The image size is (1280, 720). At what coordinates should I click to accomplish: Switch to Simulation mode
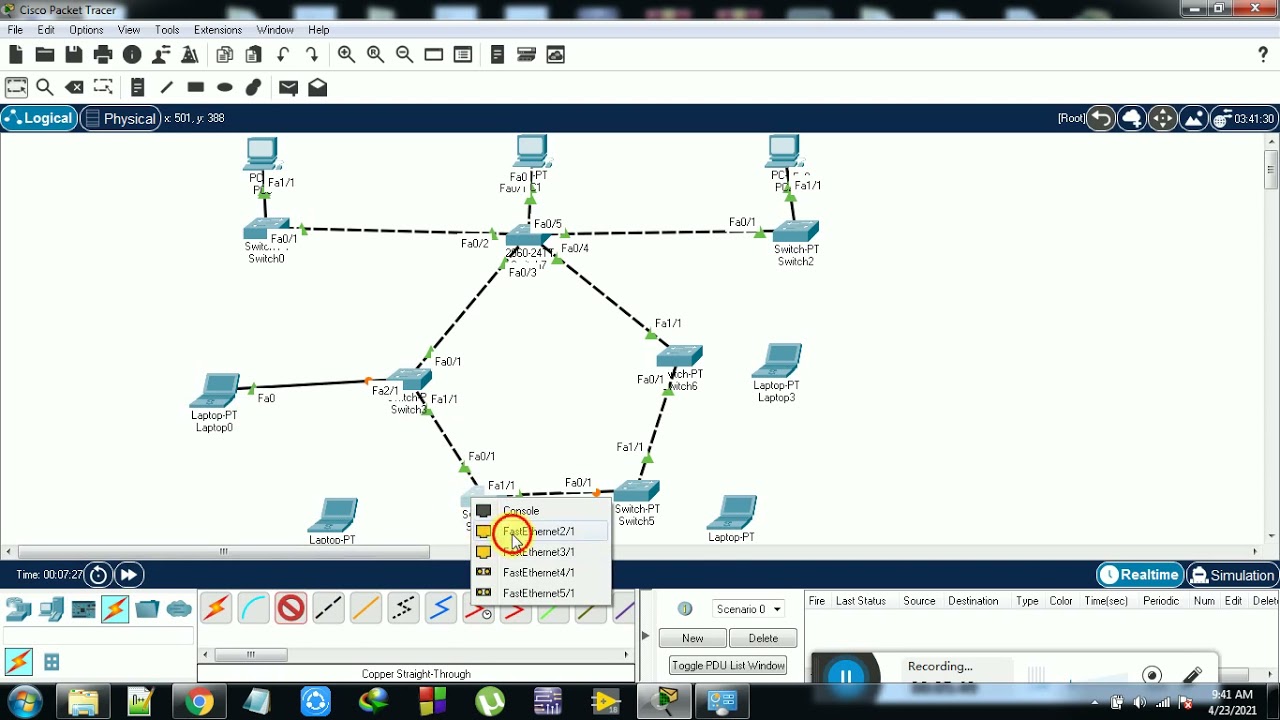[1232, 575]
